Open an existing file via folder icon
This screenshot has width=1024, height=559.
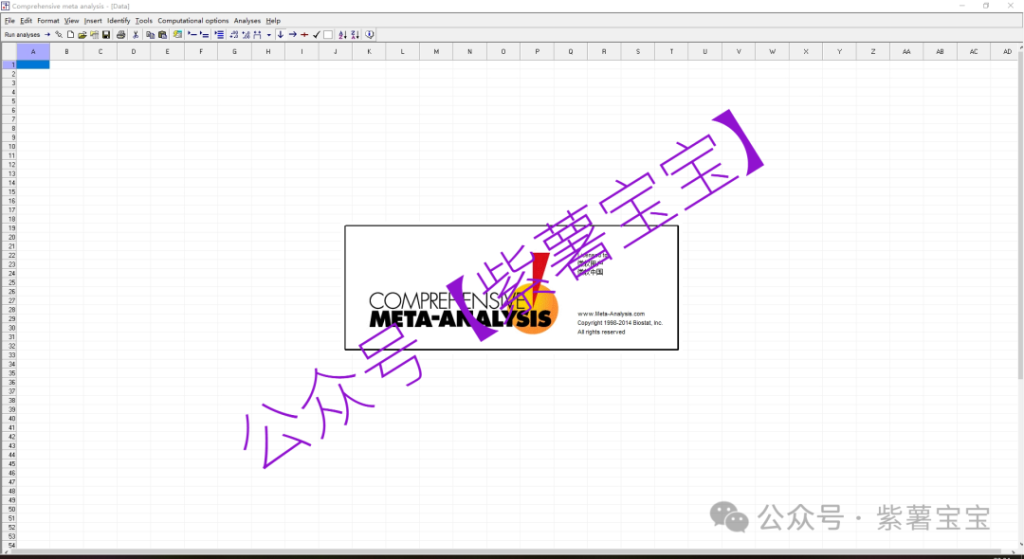(82, 34)
